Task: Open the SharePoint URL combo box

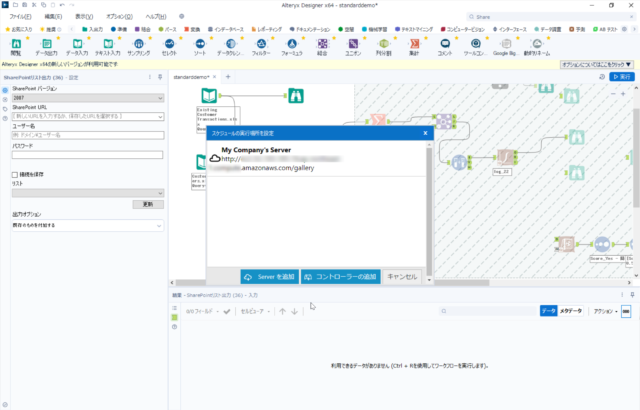Action: [x=88, y=117]
